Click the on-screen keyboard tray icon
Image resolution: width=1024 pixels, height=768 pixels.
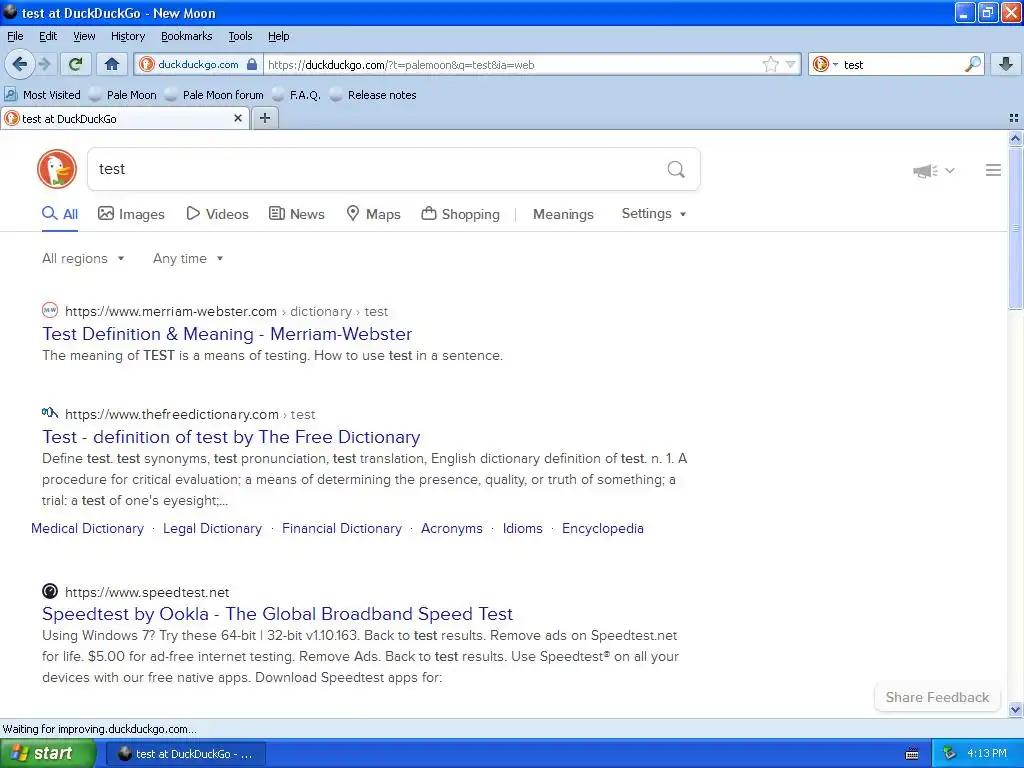[x=912, y=754]
